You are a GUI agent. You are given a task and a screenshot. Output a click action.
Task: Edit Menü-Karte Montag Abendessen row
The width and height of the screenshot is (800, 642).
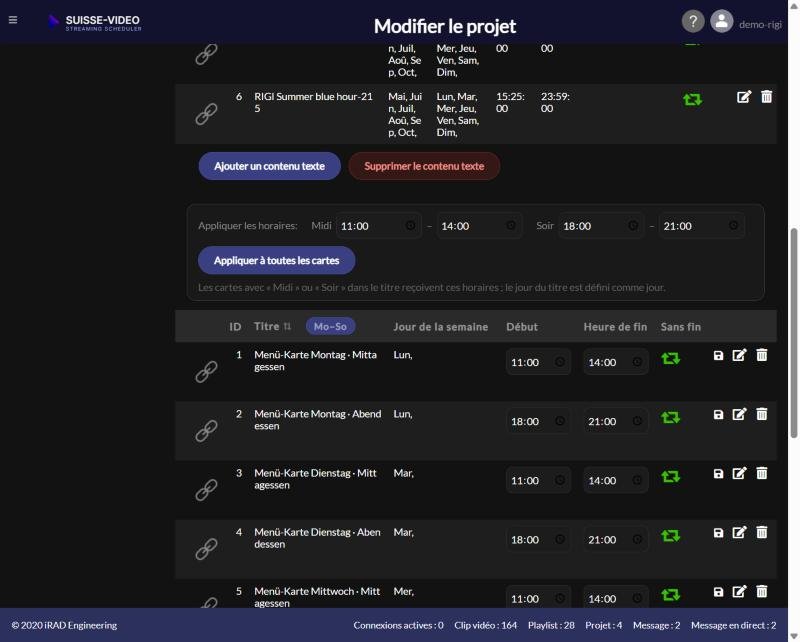point(739,414)
